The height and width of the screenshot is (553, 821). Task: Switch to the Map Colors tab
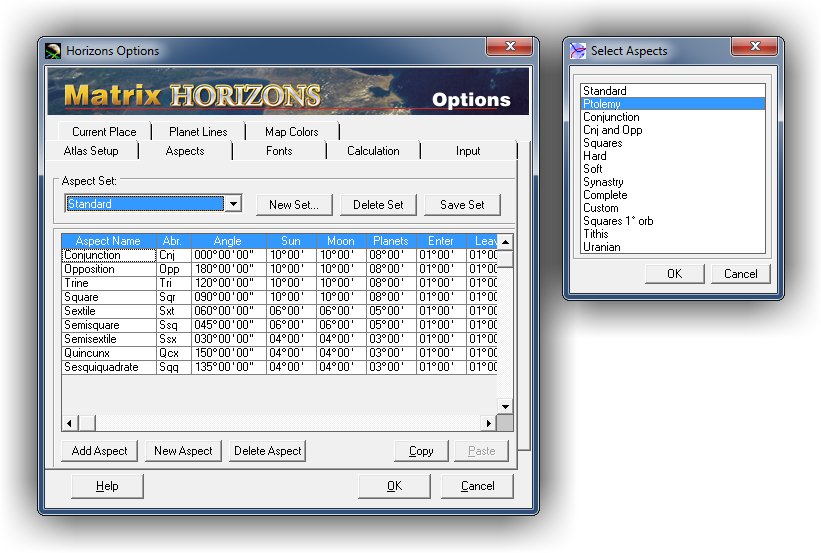[x=292, y=132]
